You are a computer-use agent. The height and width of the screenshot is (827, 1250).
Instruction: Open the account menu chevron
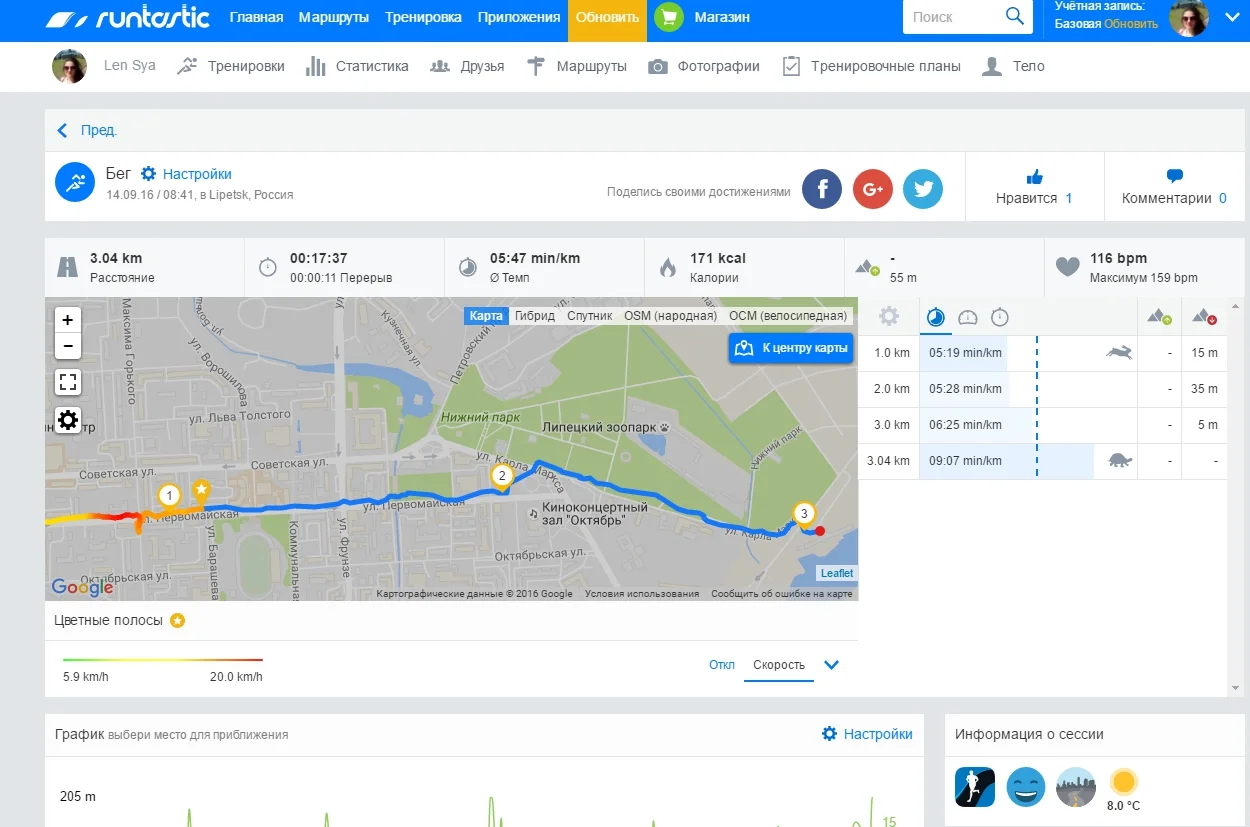[x=1231, y=17]
